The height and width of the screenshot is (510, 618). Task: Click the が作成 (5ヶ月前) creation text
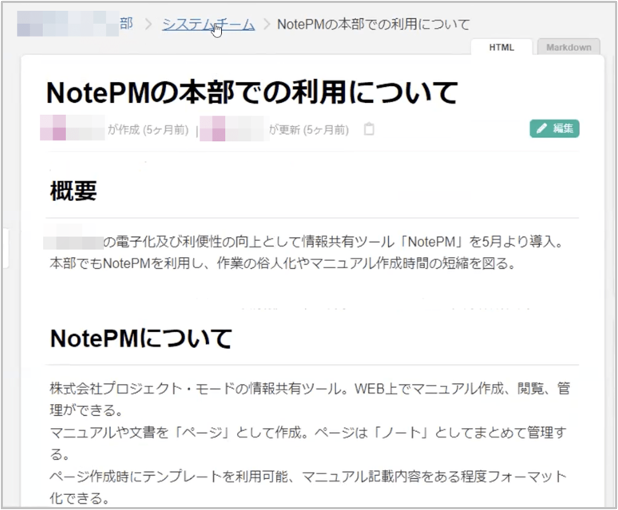(148, 130)
